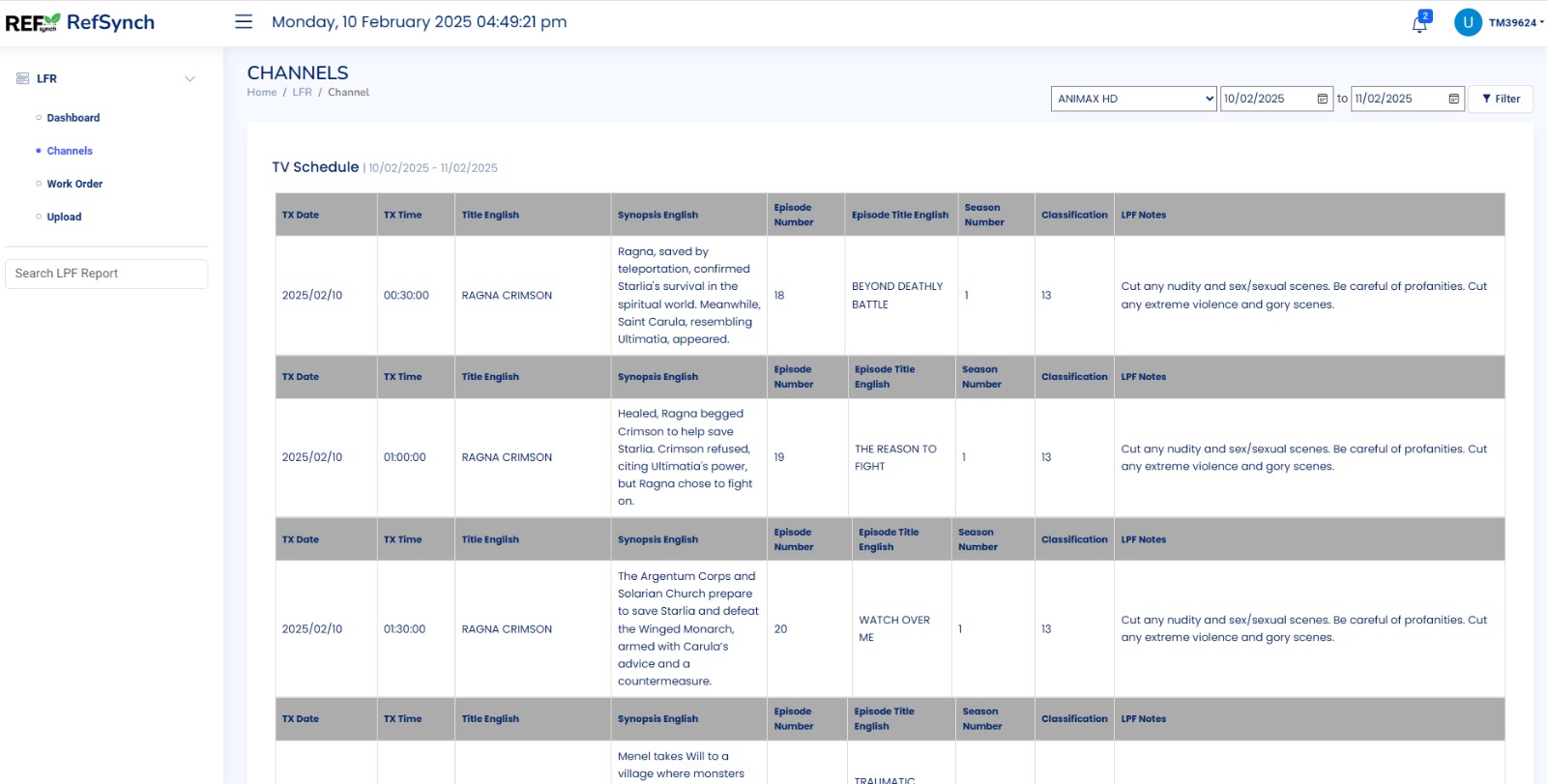Click synopsis starting 'Ragna, saved by'
This screenshot has width=1547, height=784.
tap(688, 296)
